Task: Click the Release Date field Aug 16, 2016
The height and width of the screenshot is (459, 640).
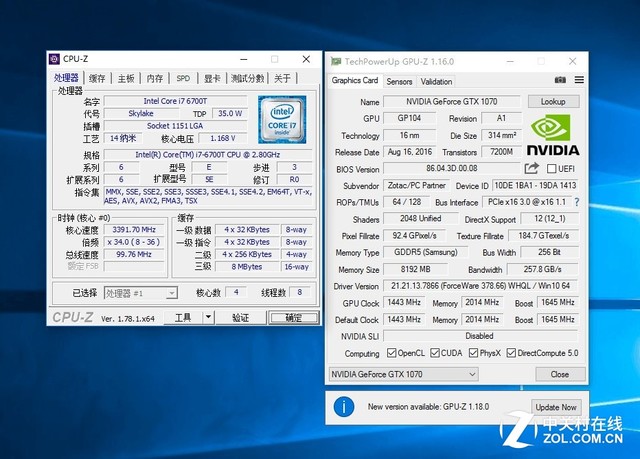Action: tap(409, 152)
